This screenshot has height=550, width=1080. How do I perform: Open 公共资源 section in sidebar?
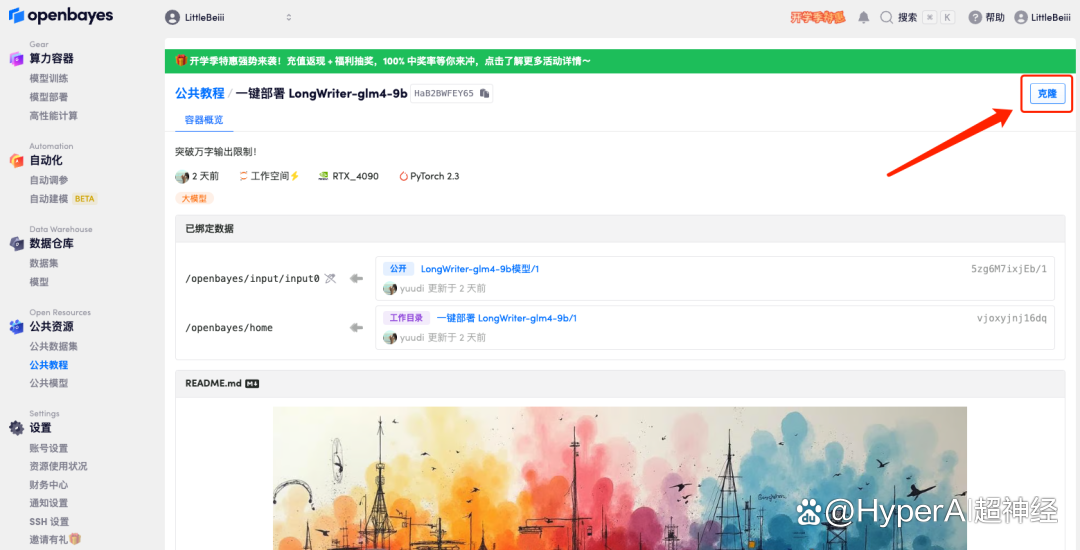[51, 326]
